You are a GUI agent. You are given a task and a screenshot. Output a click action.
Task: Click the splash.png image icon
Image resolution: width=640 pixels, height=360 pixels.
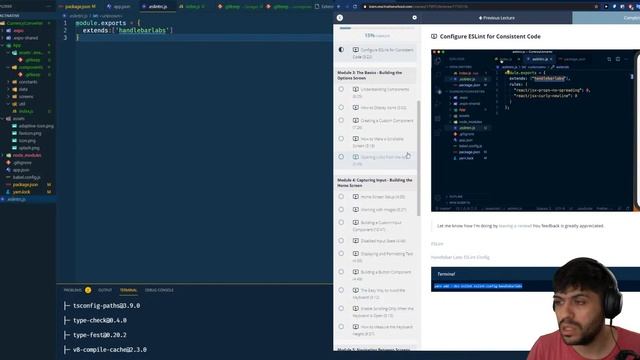pos(15,148)
